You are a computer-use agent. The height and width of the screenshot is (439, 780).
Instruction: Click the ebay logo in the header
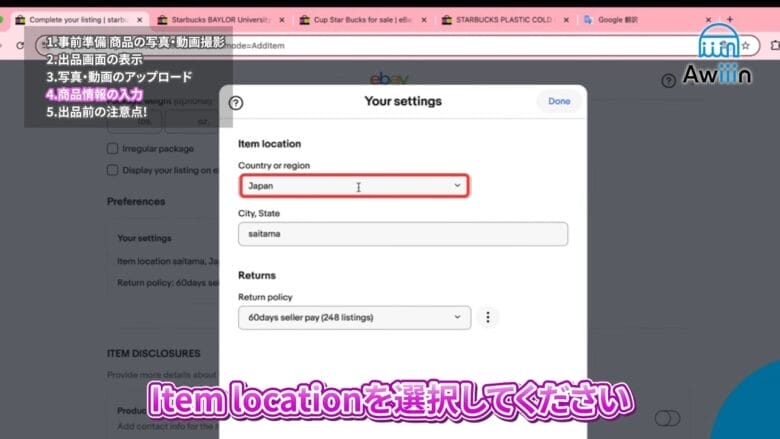tap(387, 78)
